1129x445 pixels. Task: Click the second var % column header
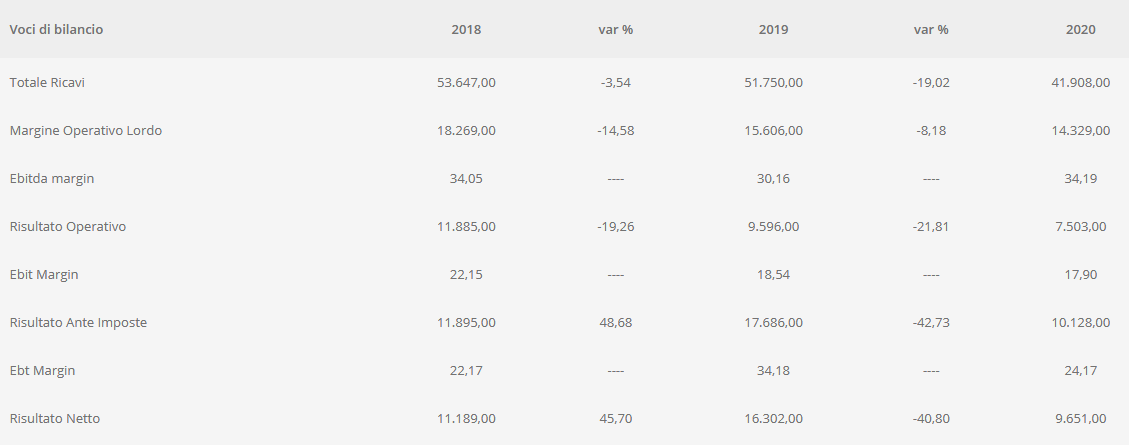click(931, 30)
